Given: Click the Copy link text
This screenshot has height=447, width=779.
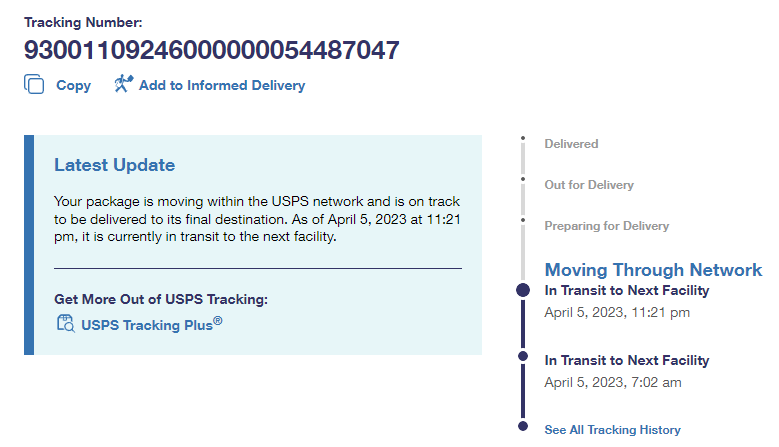Looking at the screenshot, I should click(73, 86).
